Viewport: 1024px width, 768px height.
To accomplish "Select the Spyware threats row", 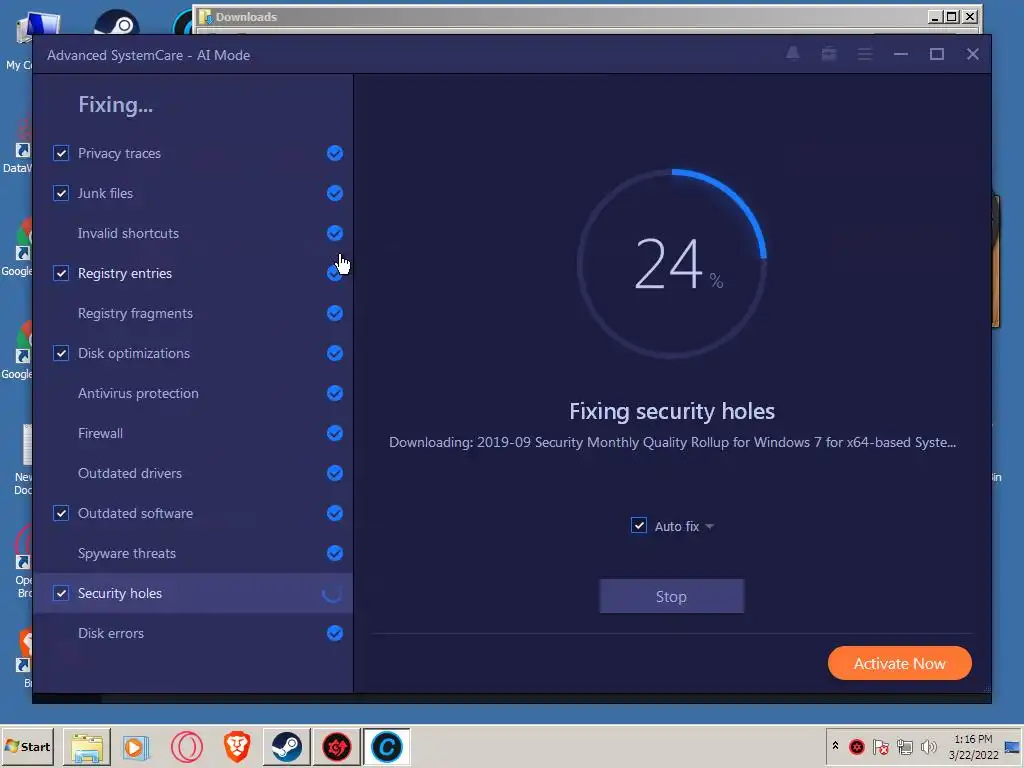I will [193, 553].
